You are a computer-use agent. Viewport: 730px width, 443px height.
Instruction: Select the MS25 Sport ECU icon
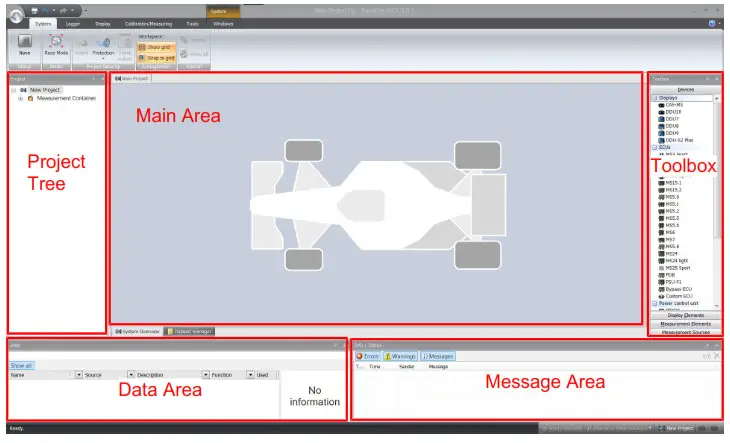(x=661, y=268)
